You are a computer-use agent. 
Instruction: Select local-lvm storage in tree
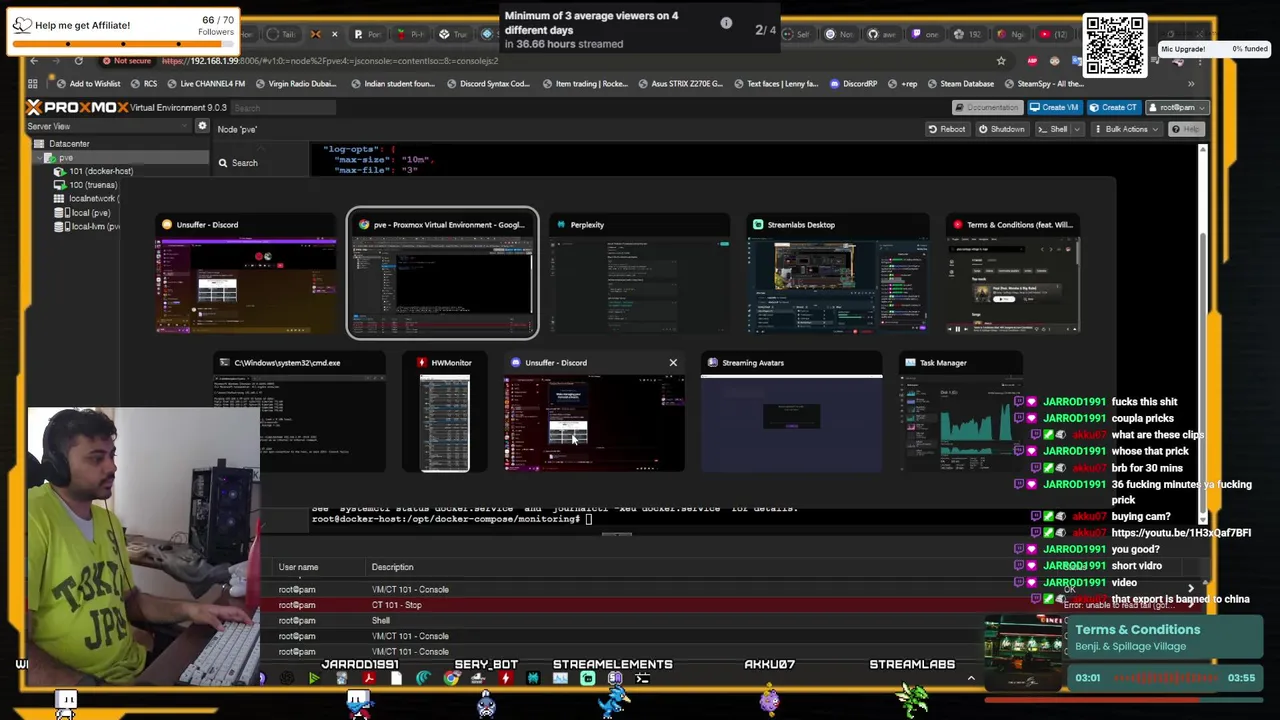coord(88,227)
